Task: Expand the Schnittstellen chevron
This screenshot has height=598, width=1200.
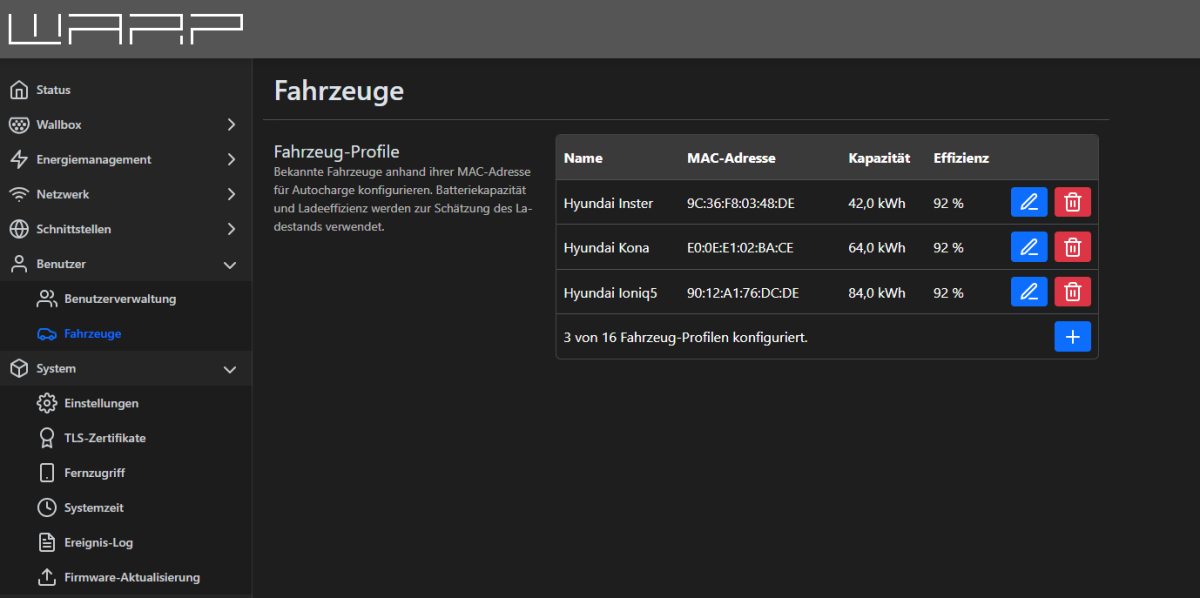Action: click(x=231, y=229)
